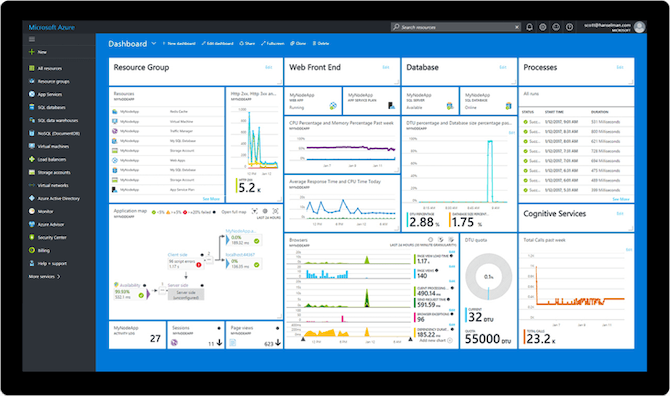Open the MyNodeApp App Service Plan tile

tap(371, 101)
